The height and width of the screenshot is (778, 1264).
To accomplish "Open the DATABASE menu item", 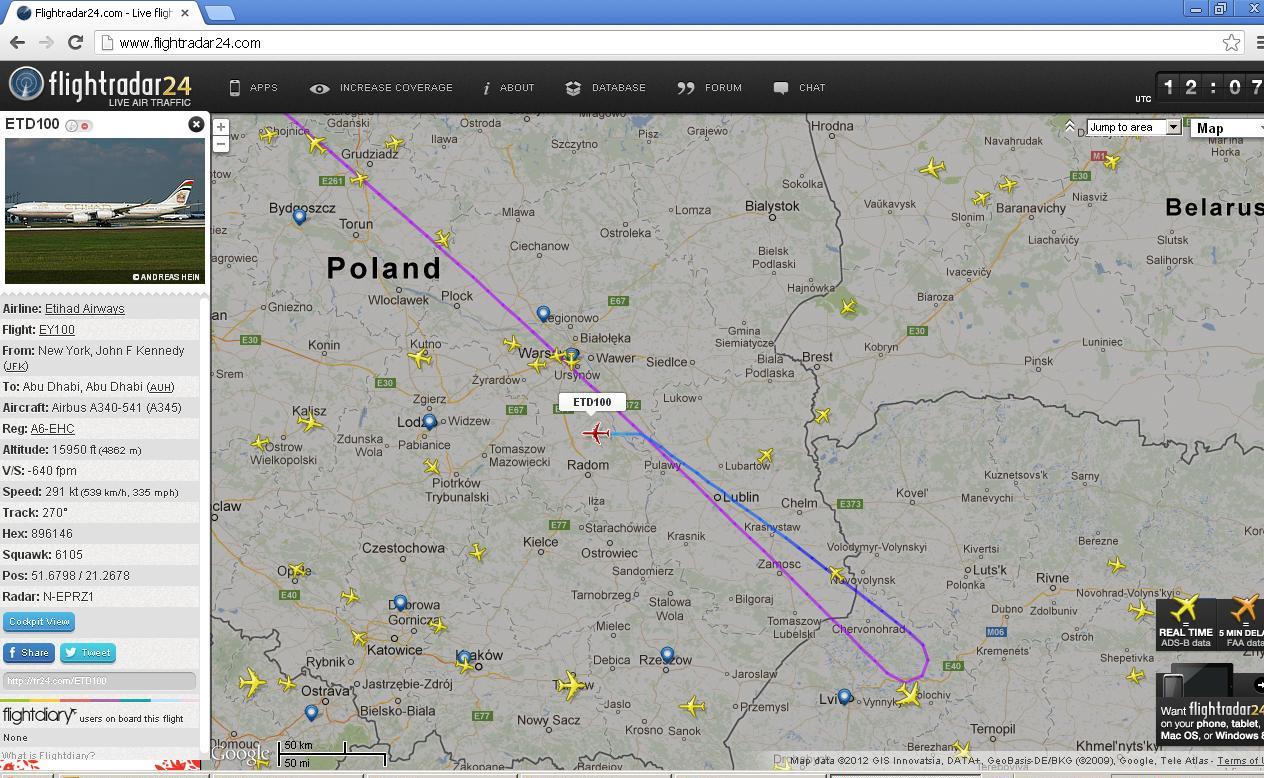I will coord(605,88).
